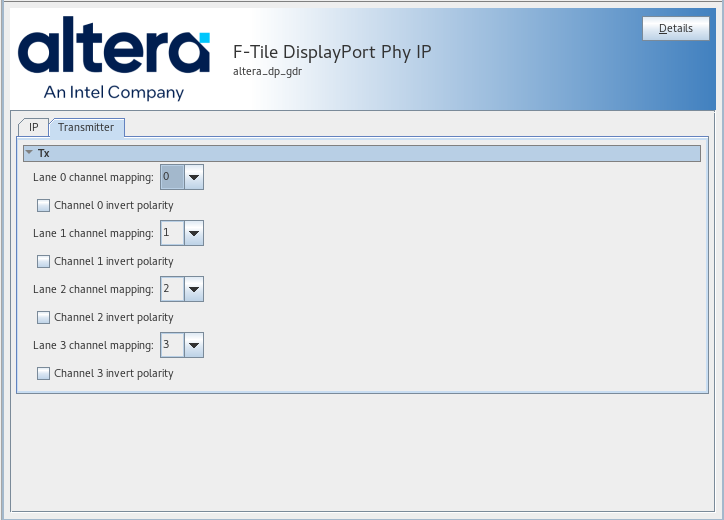Screen dimensions: 724x520
Task: Open Lane 3 channel mapping dropdown arrow
Action: click(x=194, y=345)
